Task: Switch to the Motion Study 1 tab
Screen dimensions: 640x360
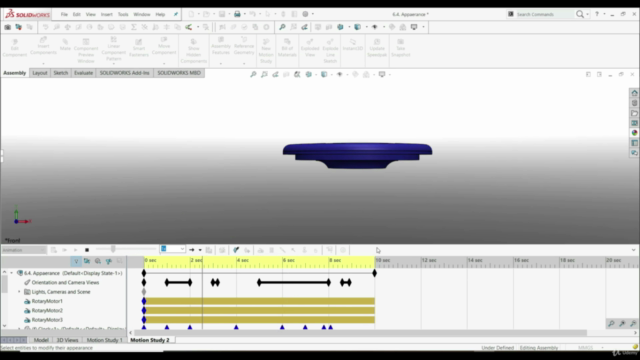Action: (104, 340)
